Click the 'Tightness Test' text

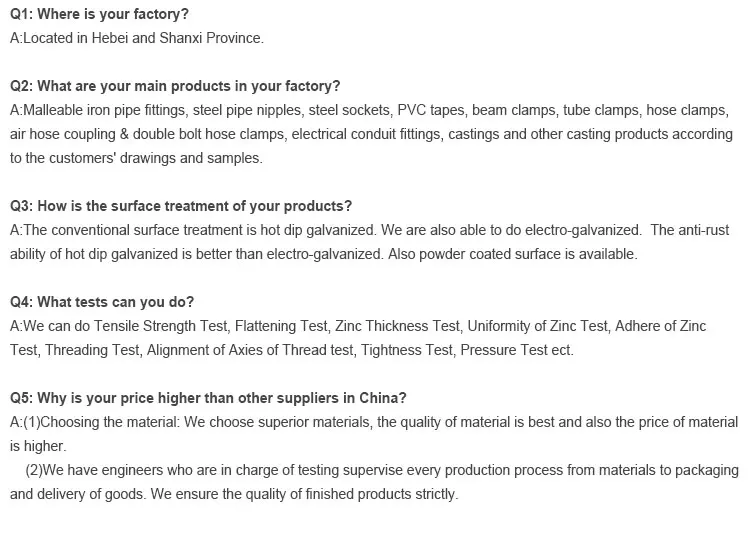(x=408, y=350)
